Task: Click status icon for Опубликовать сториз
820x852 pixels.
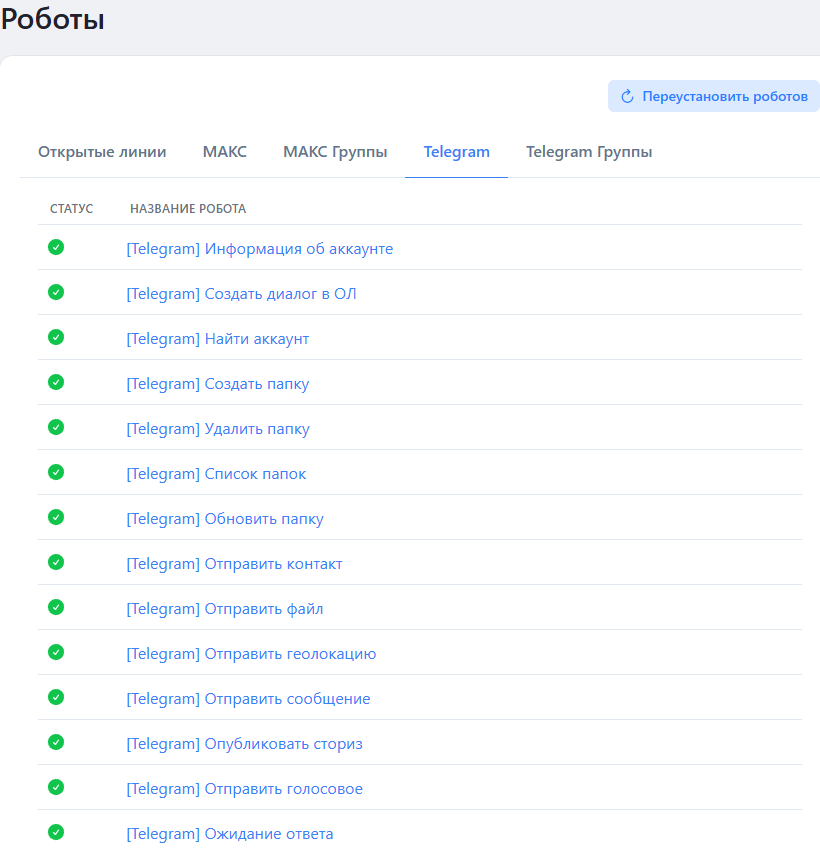Action: click(56, 742)
